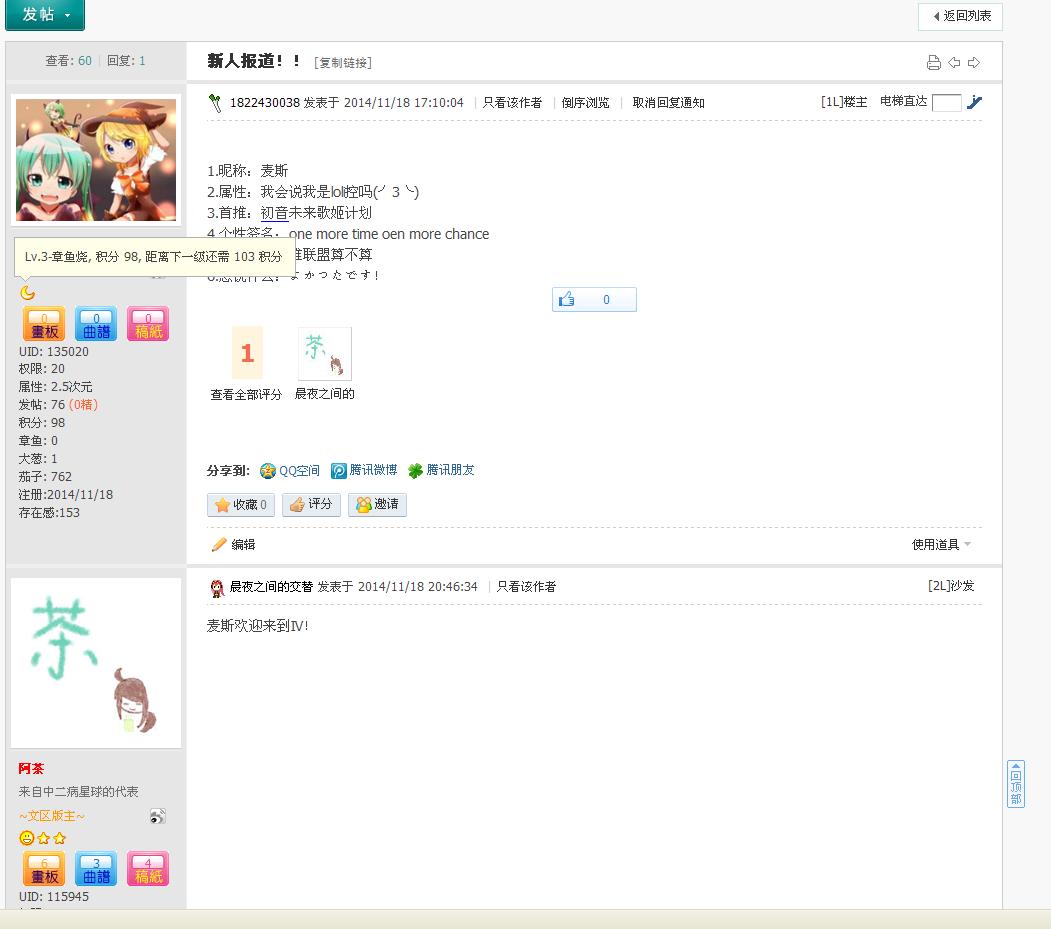Click the text UID: 115945
The image size is (1051, 929).
(54, 897)
